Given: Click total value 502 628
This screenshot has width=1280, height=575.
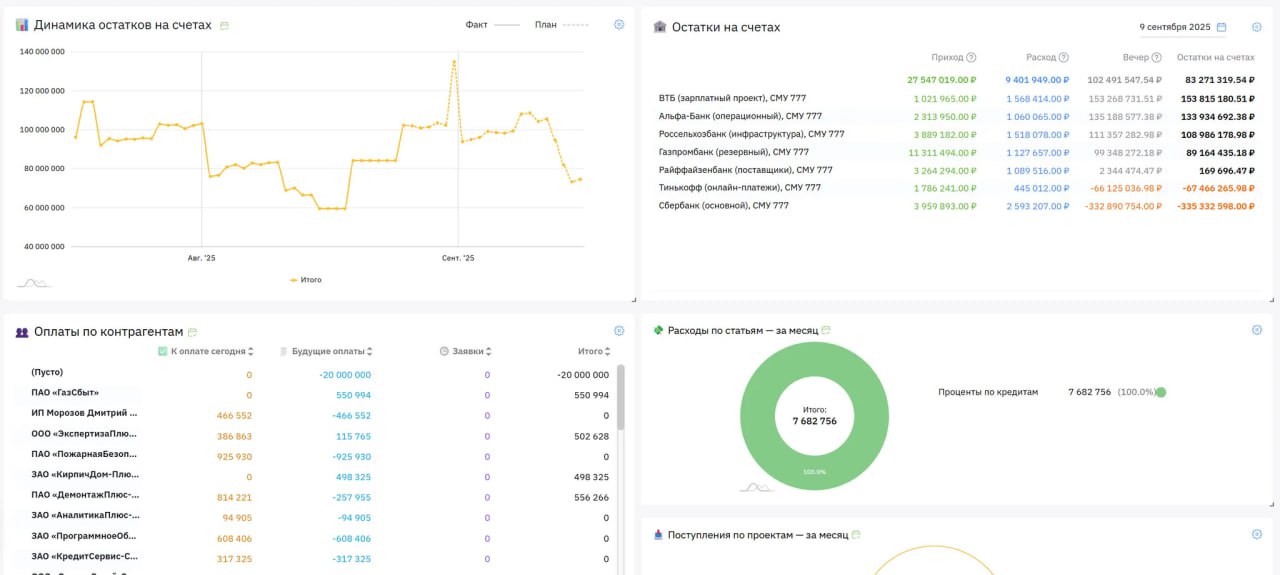Looking at the screenshot, I should click(592, 436).
